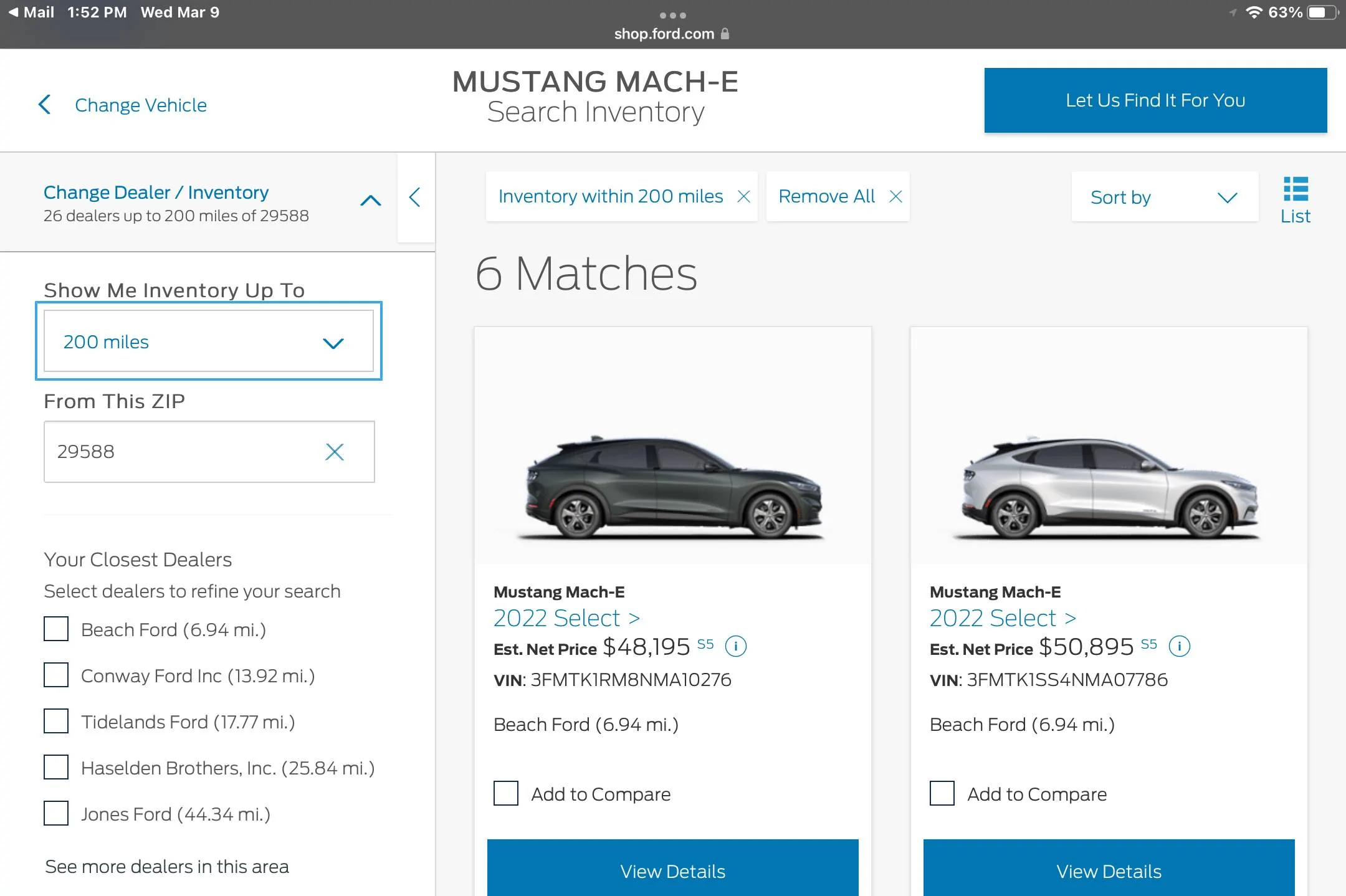Click See more dealers in this area
This screenshot has width=1346, height=896.
167,867
